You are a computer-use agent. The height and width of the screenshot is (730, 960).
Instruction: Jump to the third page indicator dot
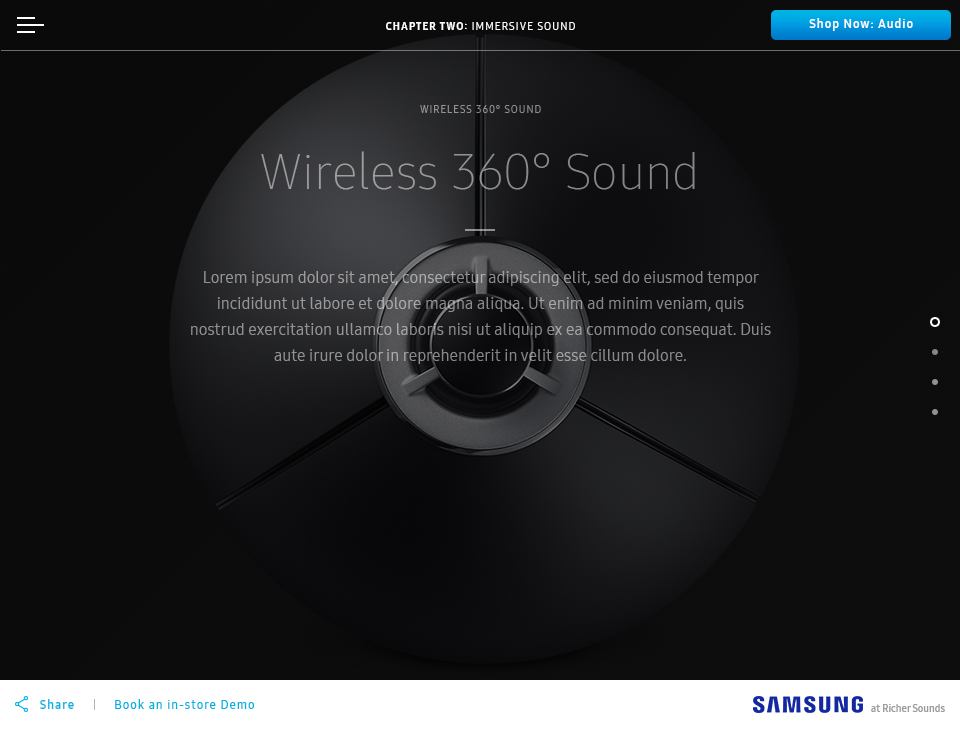click(935, 382)
